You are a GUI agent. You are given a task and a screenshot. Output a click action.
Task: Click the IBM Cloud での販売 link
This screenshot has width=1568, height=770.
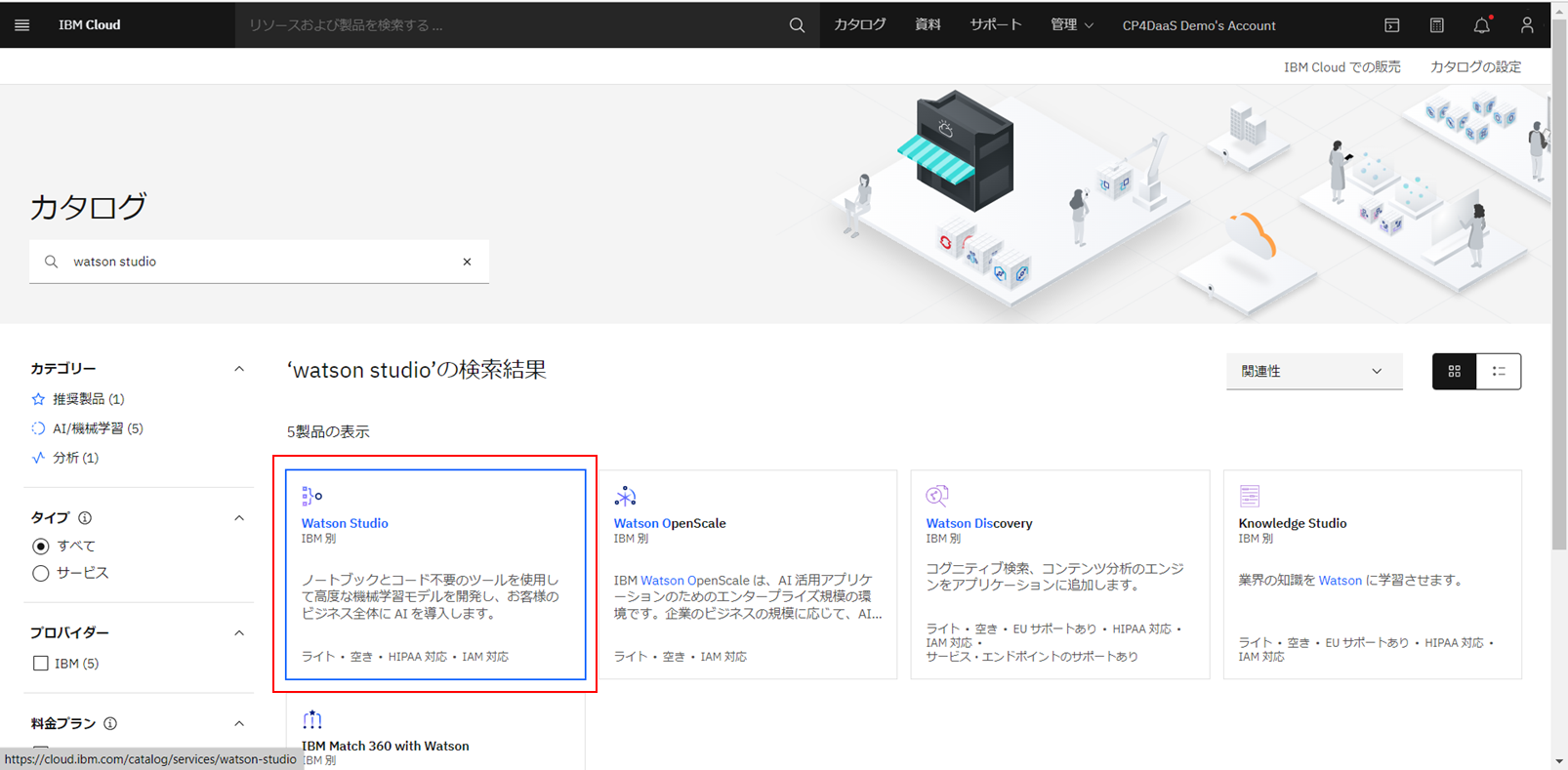point(1341,67)
